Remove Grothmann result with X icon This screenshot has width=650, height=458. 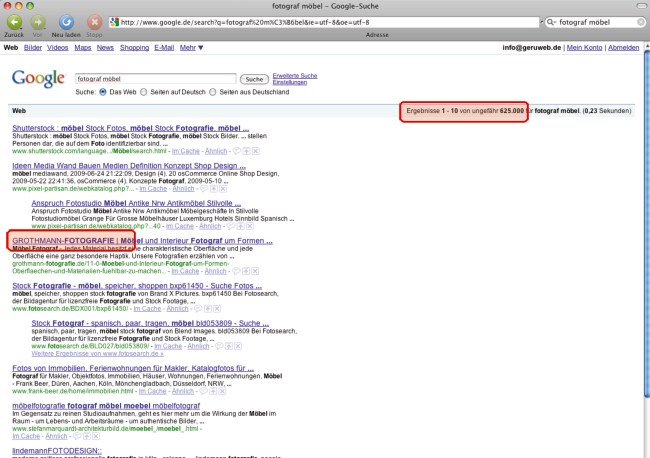point(255,271)
